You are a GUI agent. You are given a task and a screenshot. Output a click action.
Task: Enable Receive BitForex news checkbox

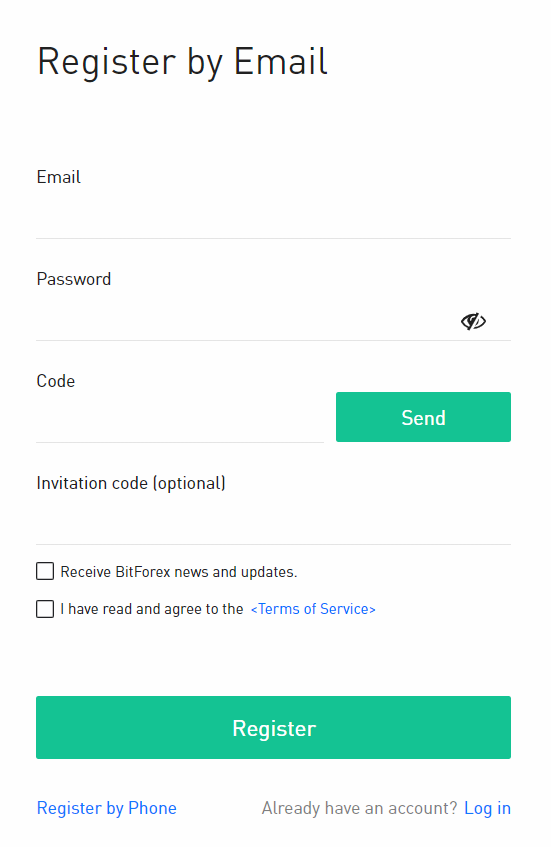click(45, 571)
